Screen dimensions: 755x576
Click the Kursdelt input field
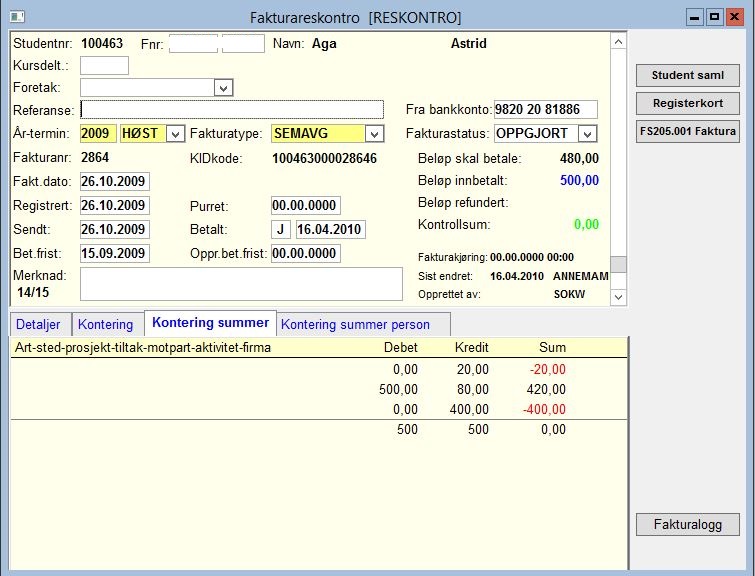(x=104, y=65)
